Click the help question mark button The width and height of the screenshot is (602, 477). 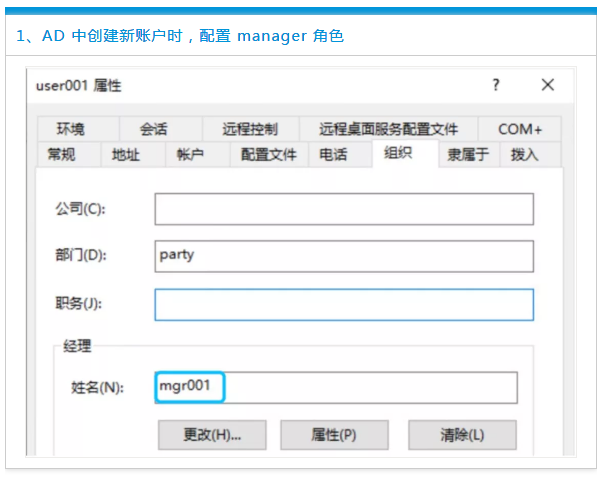pos(495,85)
